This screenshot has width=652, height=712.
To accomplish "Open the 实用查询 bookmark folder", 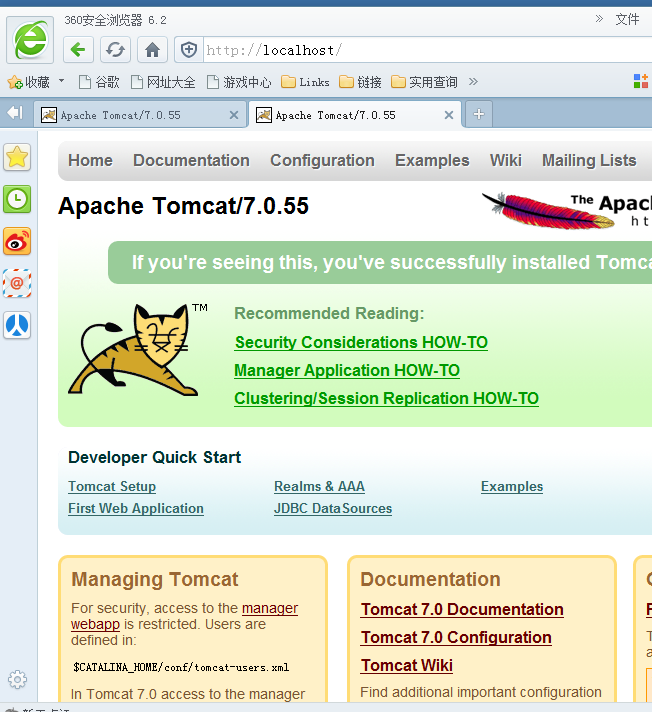I will coord(424,82).
